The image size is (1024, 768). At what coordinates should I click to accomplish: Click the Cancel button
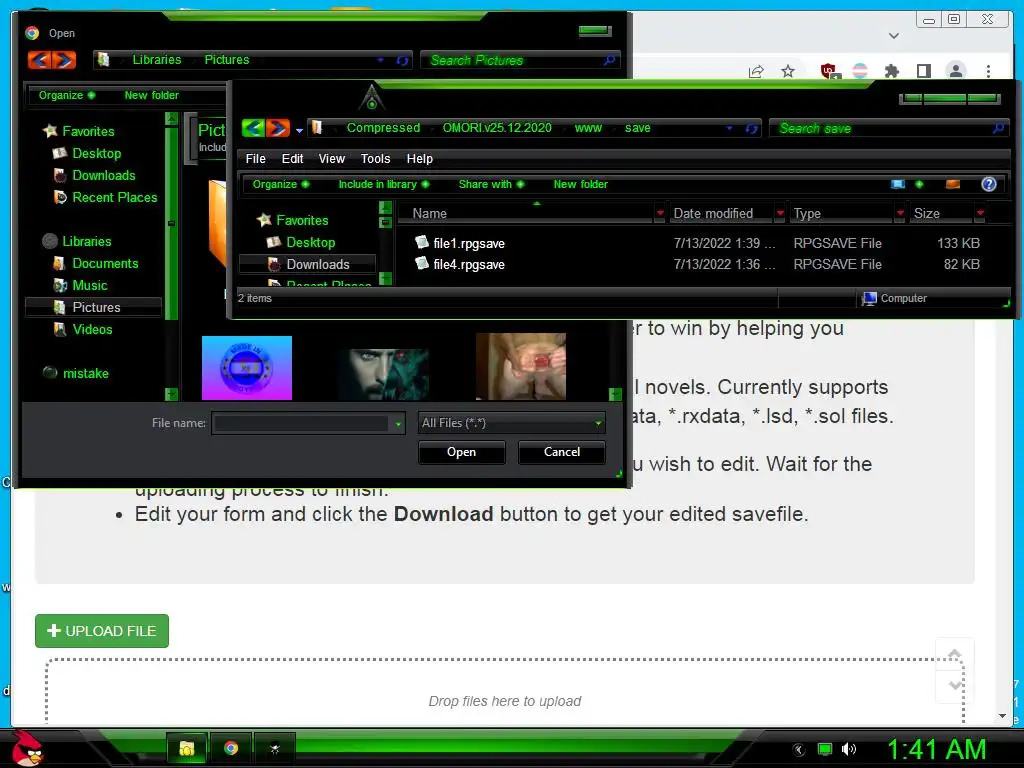coord(562,452)
